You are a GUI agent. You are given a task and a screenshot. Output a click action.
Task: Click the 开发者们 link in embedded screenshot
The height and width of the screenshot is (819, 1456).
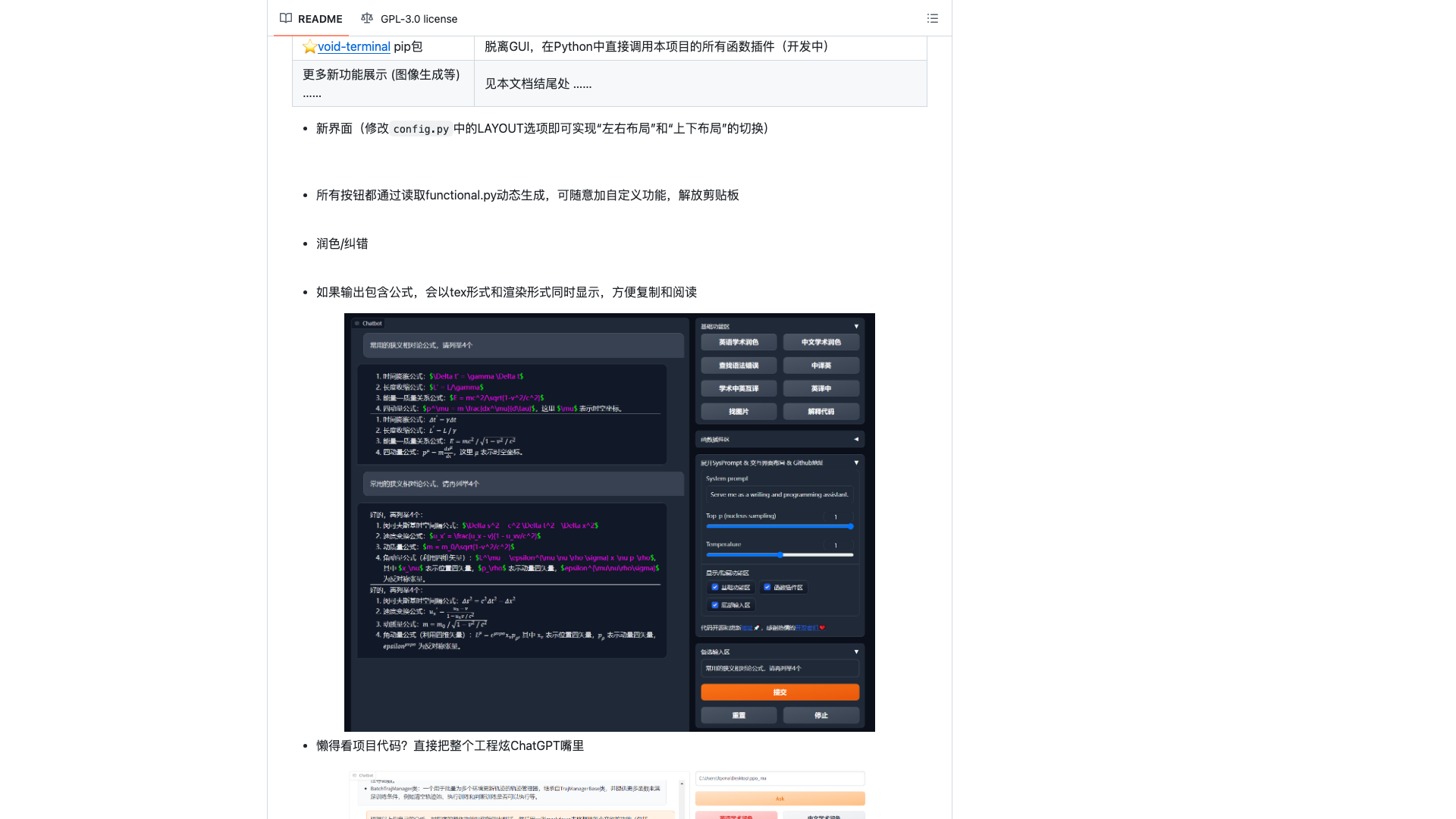click(x=806, y=628)
